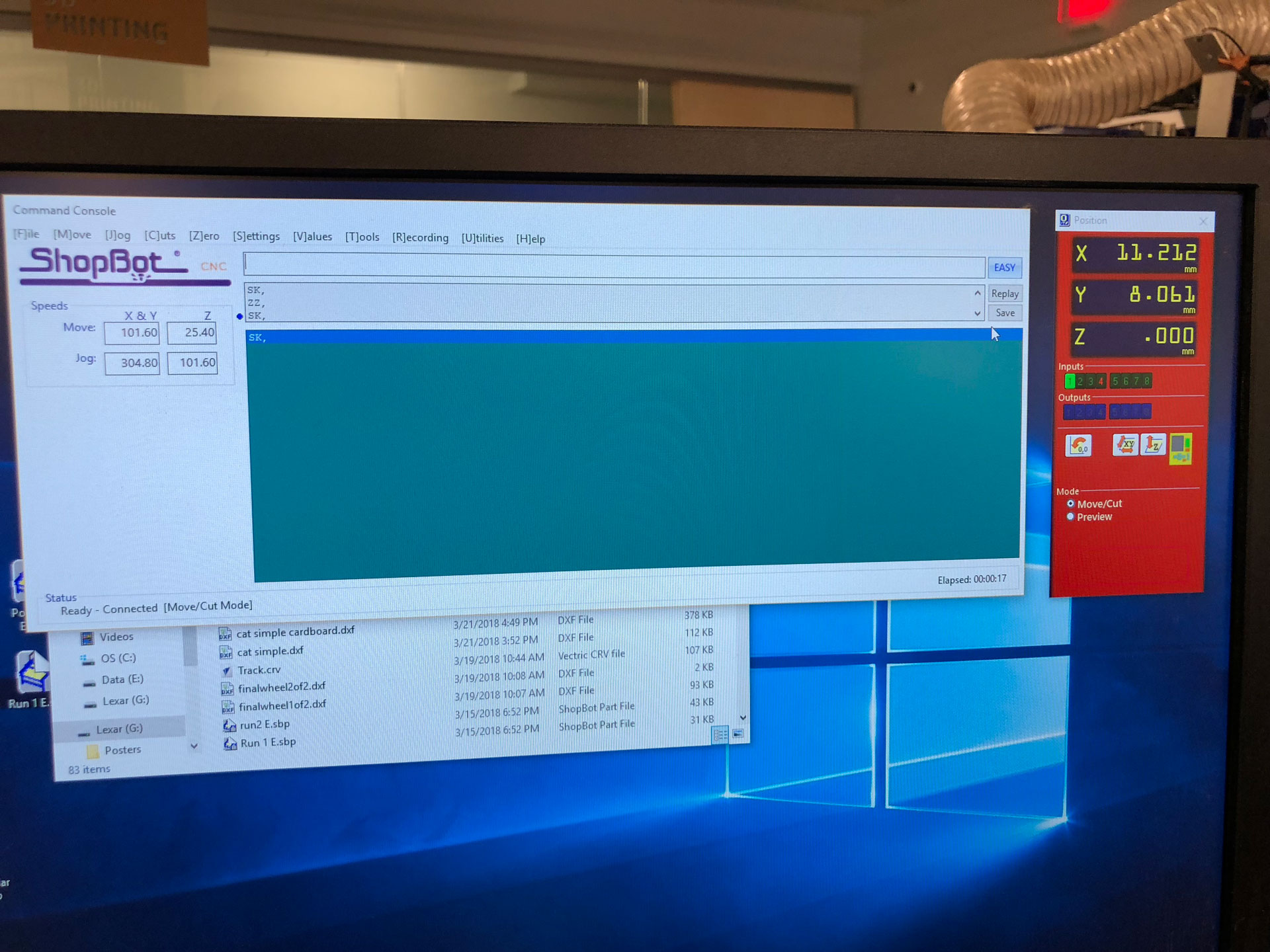
Task: Open the [V]alues menu
Action: click(x=312, y=237)
